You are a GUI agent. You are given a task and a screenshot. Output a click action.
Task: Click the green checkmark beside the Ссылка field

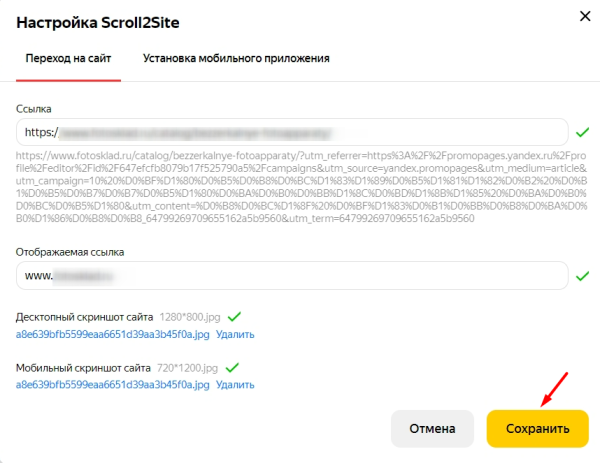pos(583,131)
